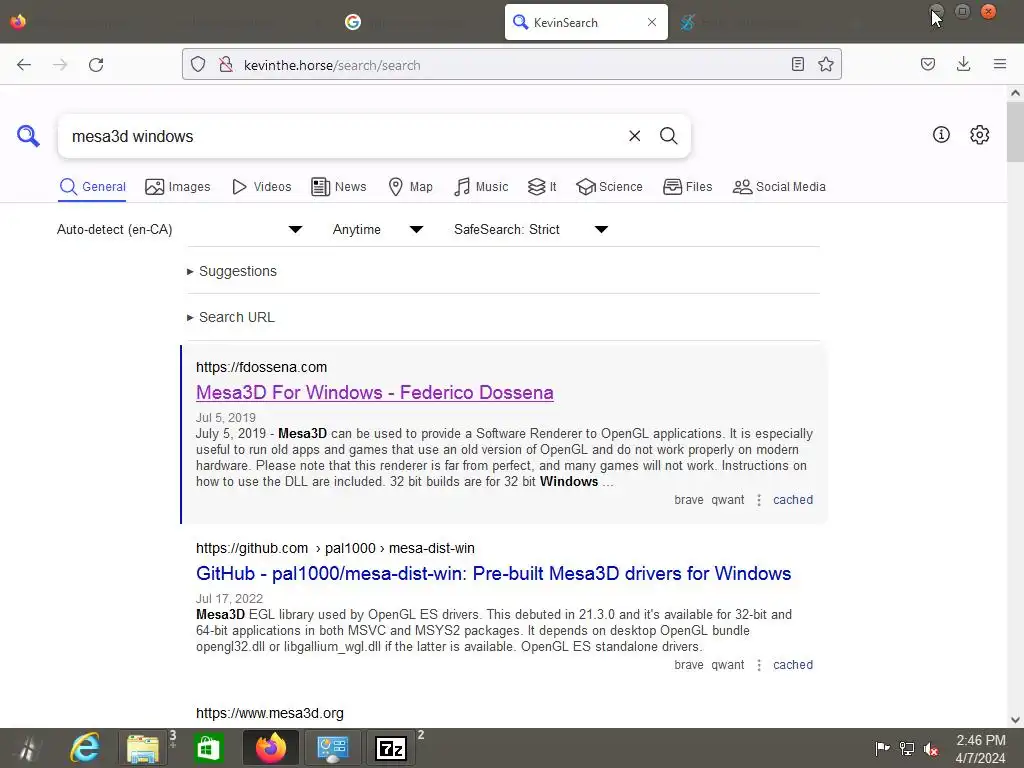Open the Save to Pocket button
The height and width of the screenshot is (768, 1024).
927,64
